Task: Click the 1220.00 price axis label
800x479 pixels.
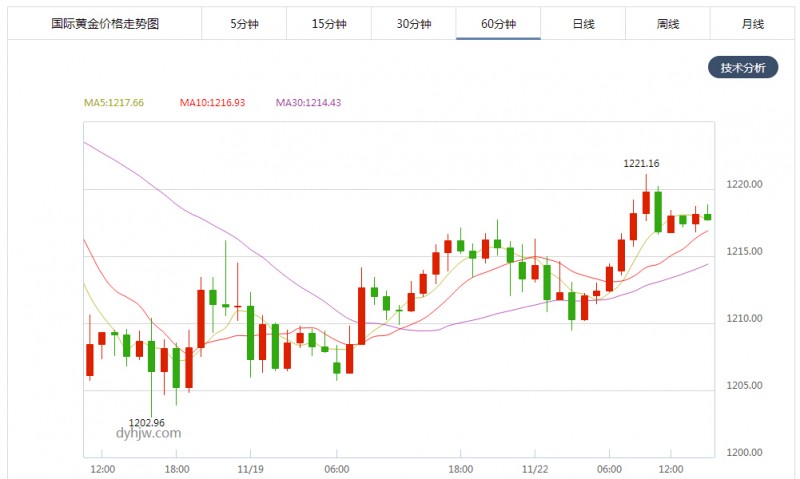Action: click(x=744, y=184)
